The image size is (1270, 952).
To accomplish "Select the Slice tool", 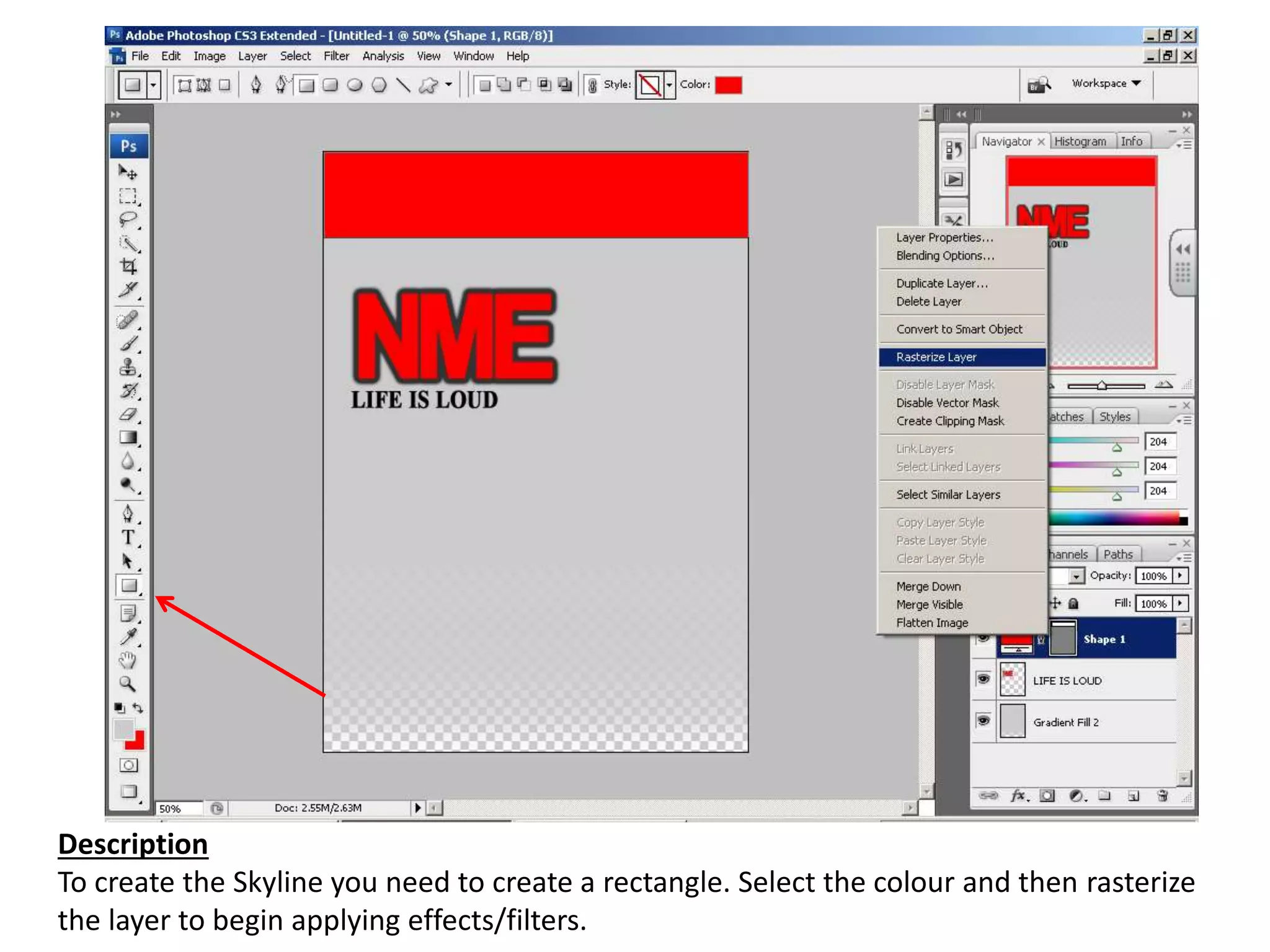I will pyautogui.click(x=128, y=291).
